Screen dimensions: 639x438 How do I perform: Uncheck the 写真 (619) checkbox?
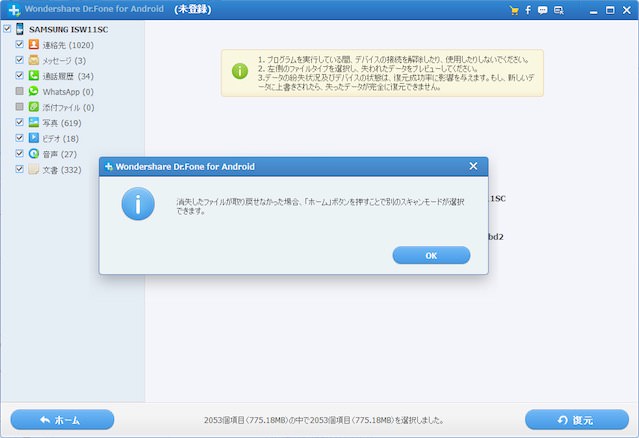[19, 122]
